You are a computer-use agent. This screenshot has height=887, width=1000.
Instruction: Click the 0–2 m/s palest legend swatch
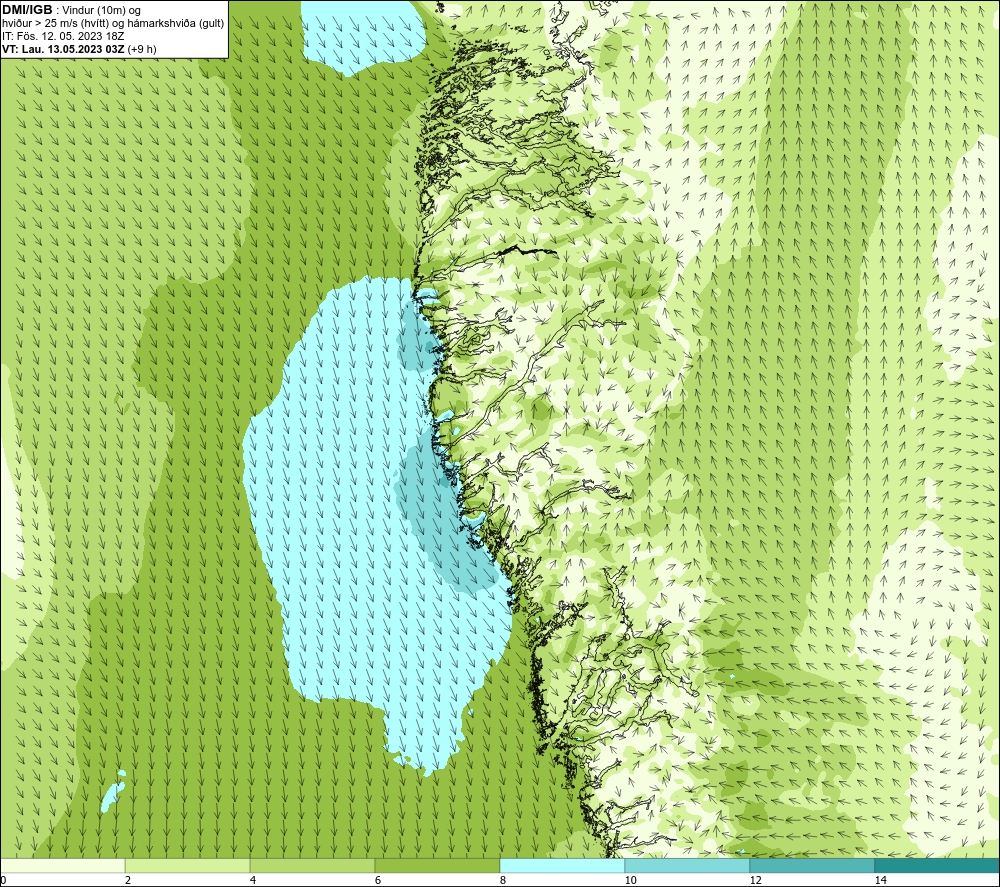click(x=62, y=865)
